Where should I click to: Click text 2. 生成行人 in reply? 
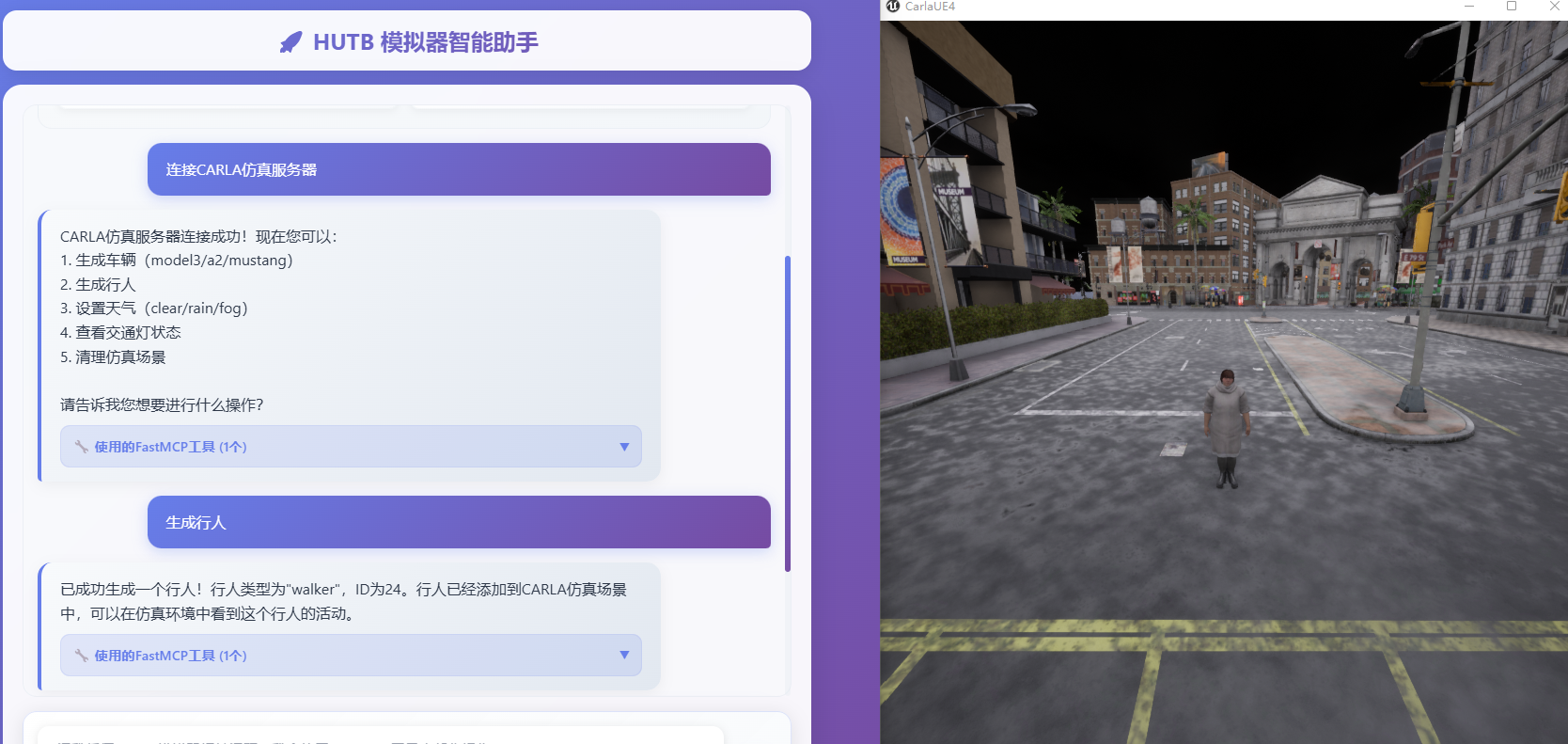(98, 284)
